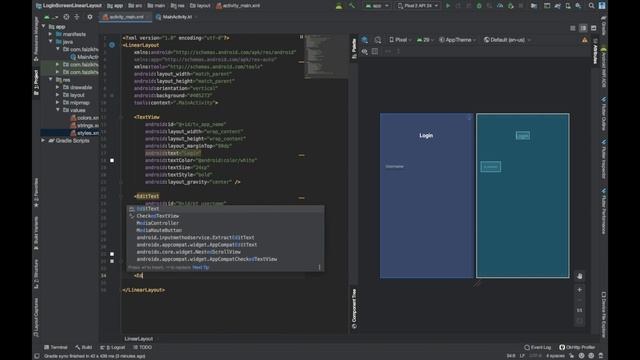Click the Select Opened File target icon
The height and width of the screenshot is (360, 640).
(66, 17)
